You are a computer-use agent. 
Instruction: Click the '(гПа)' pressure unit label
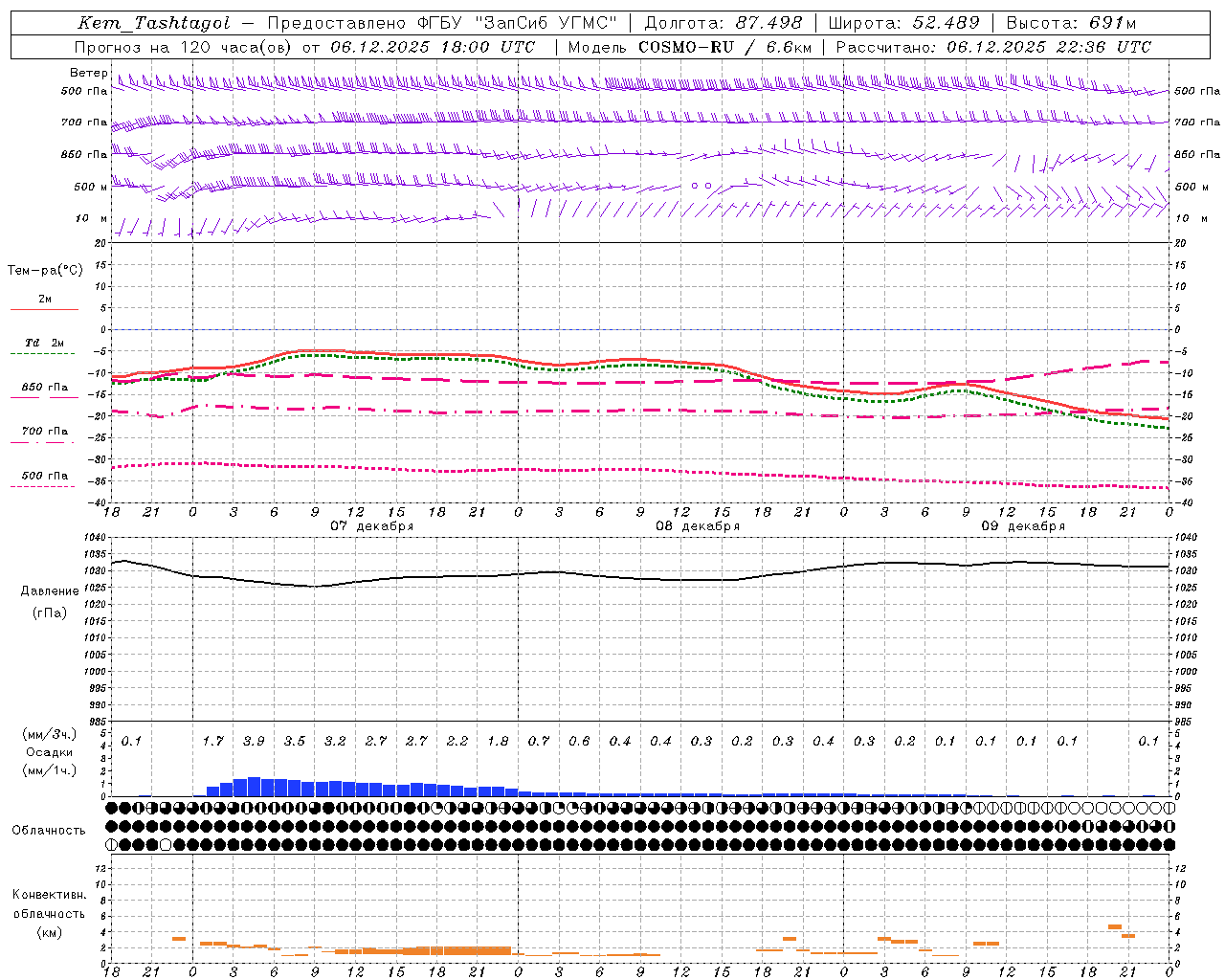[x=49, y=612]
